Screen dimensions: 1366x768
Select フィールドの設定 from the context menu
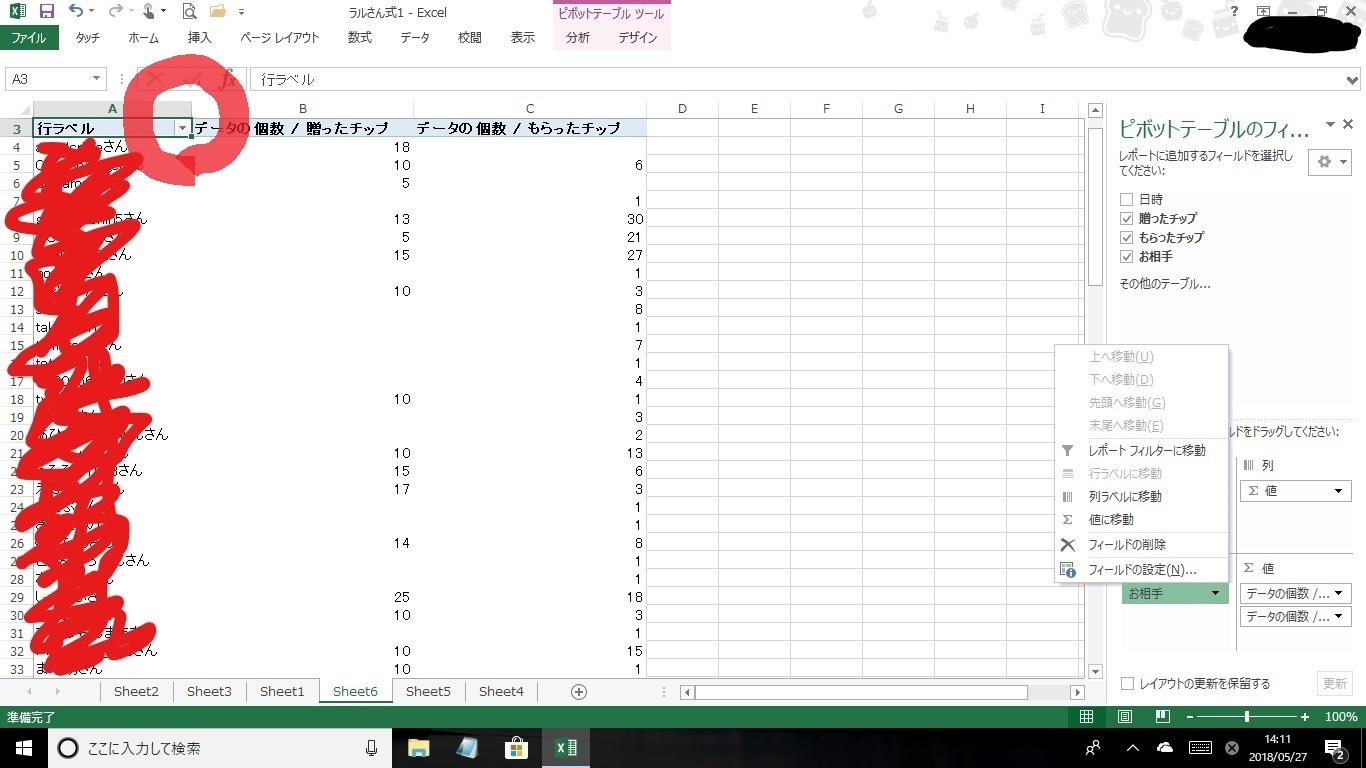[1141, 570]
